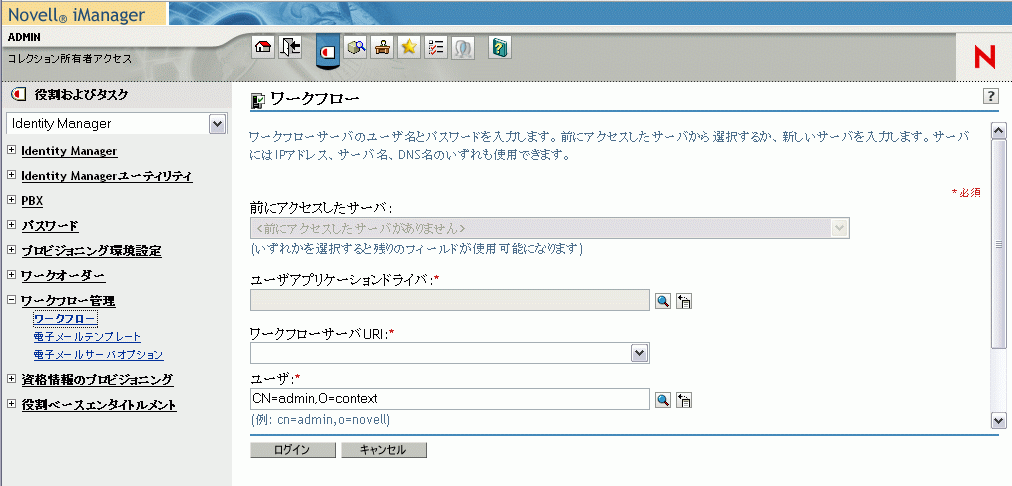Expand the パスワード tree node
The width and height of the screenshot is (1012, 486).
point(11,225)
